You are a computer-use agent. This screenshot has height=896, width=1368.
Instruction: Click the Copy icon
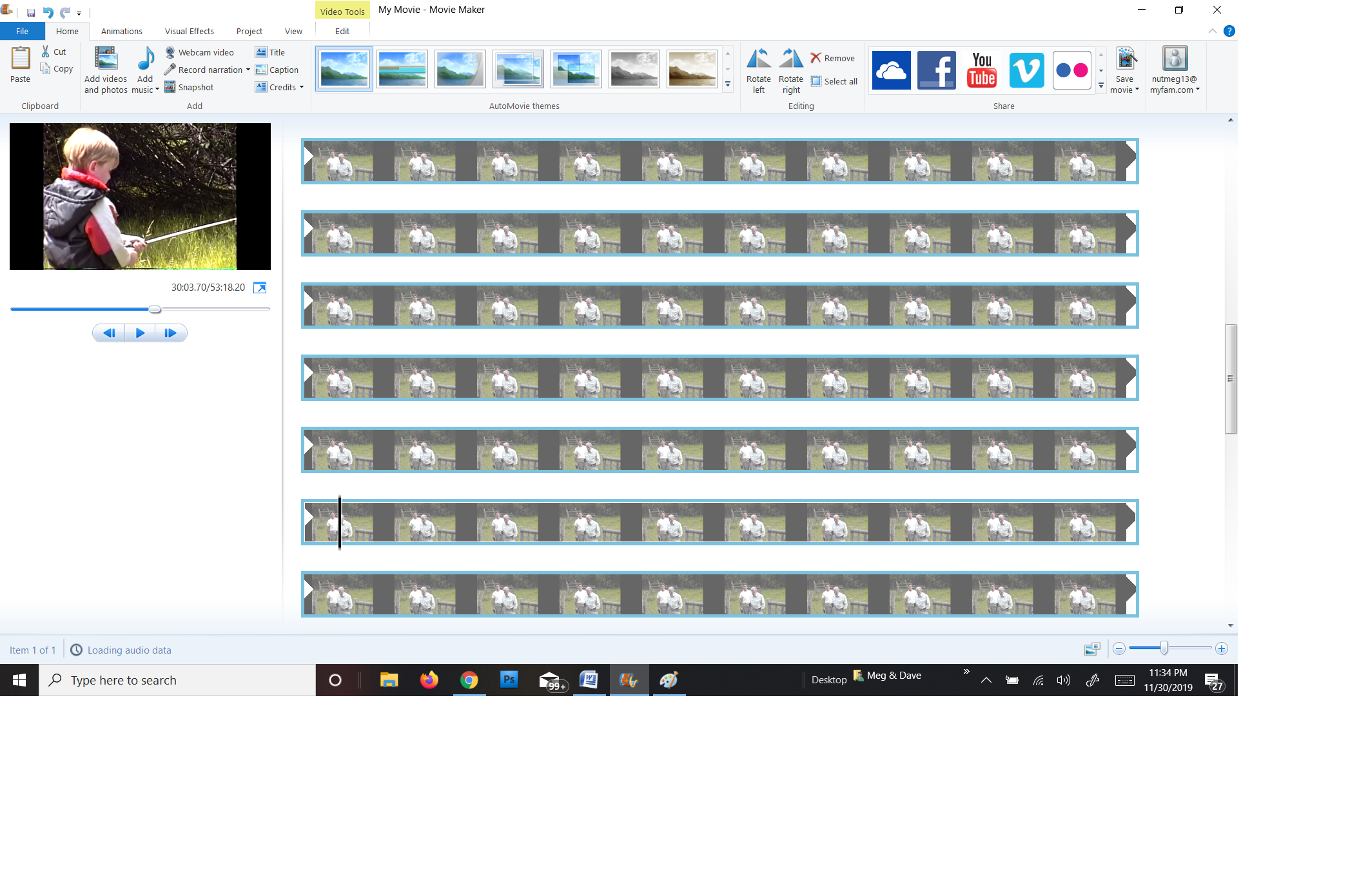pyautogui.click(x=45, y=68)
